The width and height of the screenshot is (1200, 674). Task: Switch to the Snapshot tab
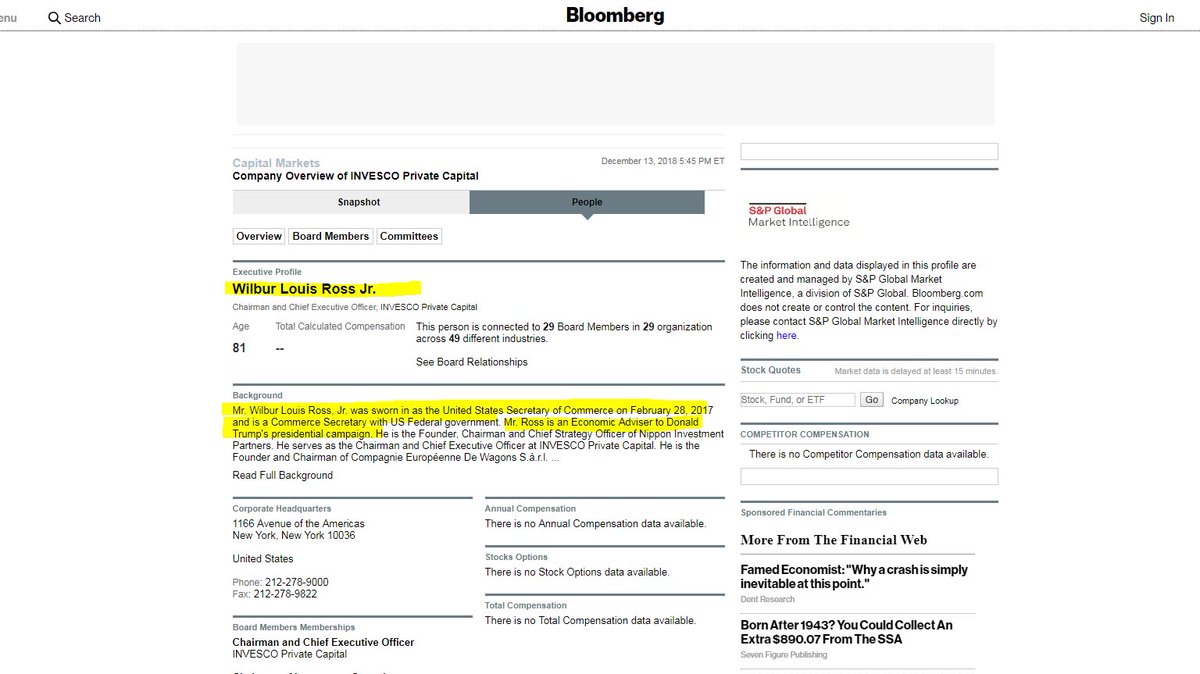tap(351, 202)
